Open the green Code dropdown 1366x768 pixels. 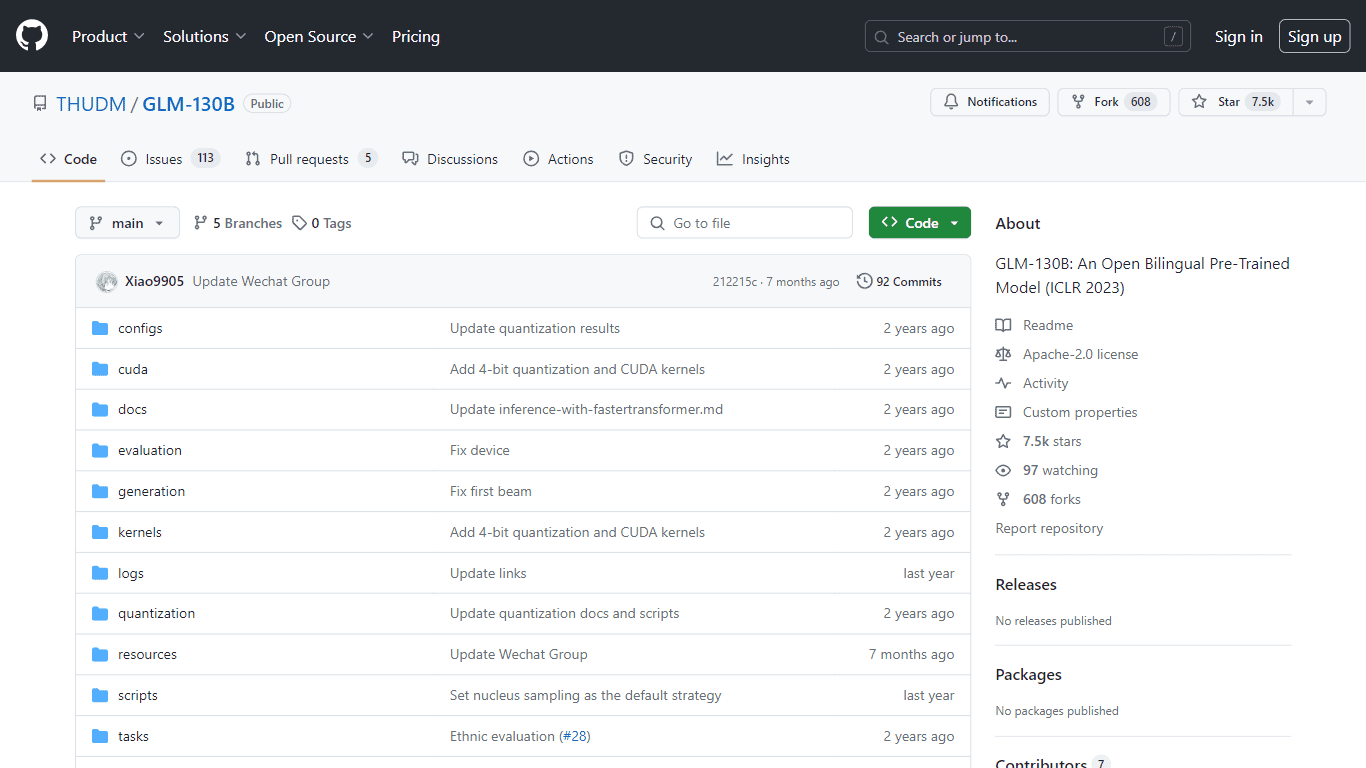click(920, 223)
